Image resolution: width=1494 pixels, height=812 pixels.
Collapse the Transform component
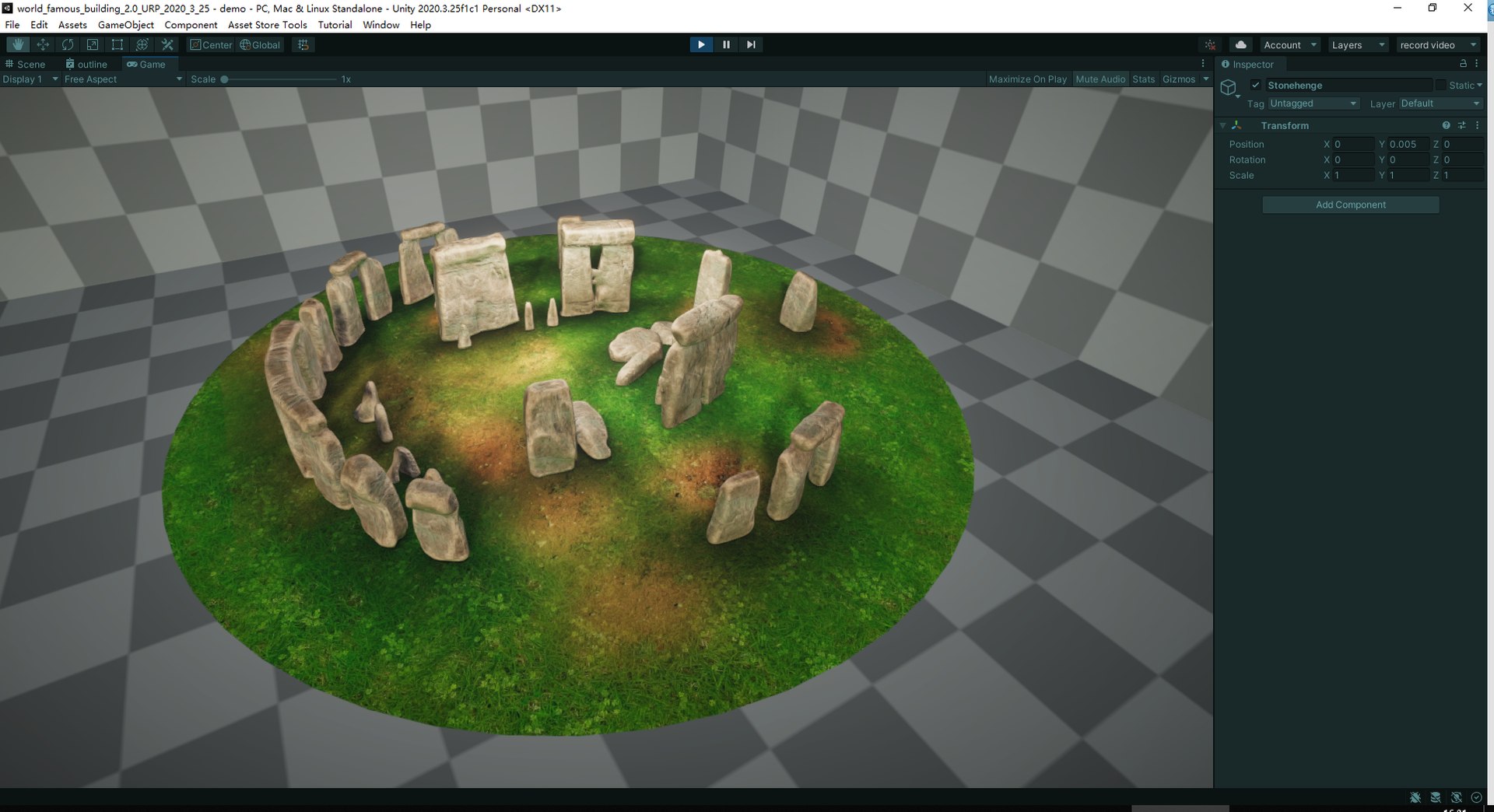click(x=1222, y=125)
